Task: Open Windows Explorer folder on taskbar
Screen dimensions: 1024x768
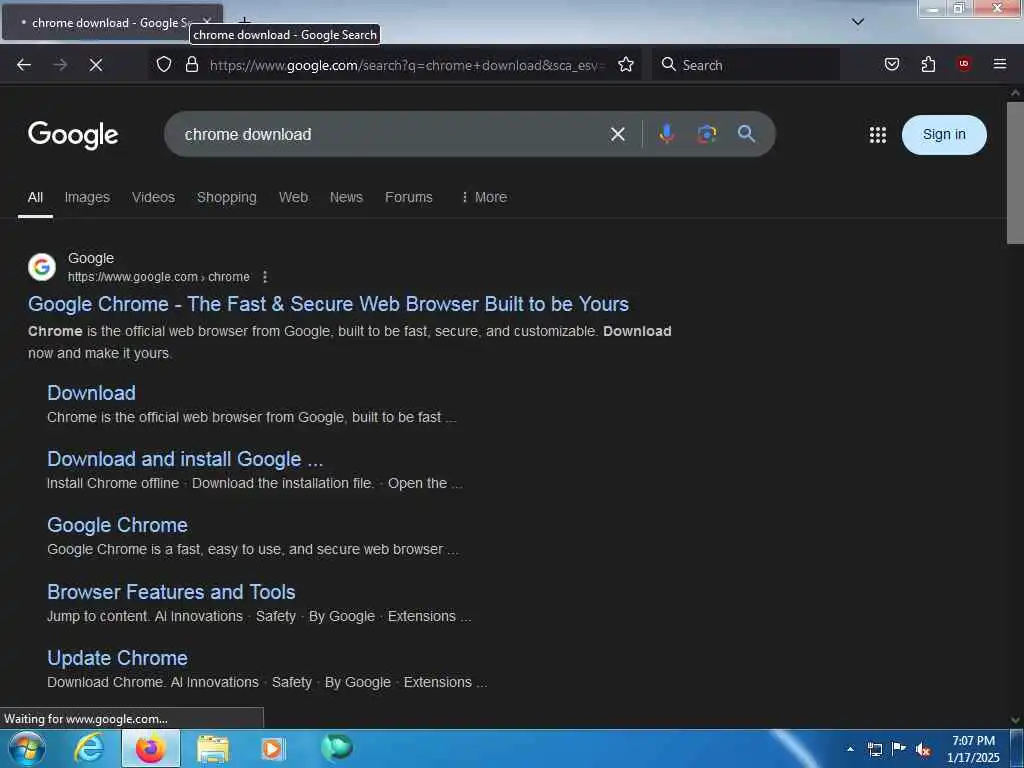Action: [x=213, y=749]
